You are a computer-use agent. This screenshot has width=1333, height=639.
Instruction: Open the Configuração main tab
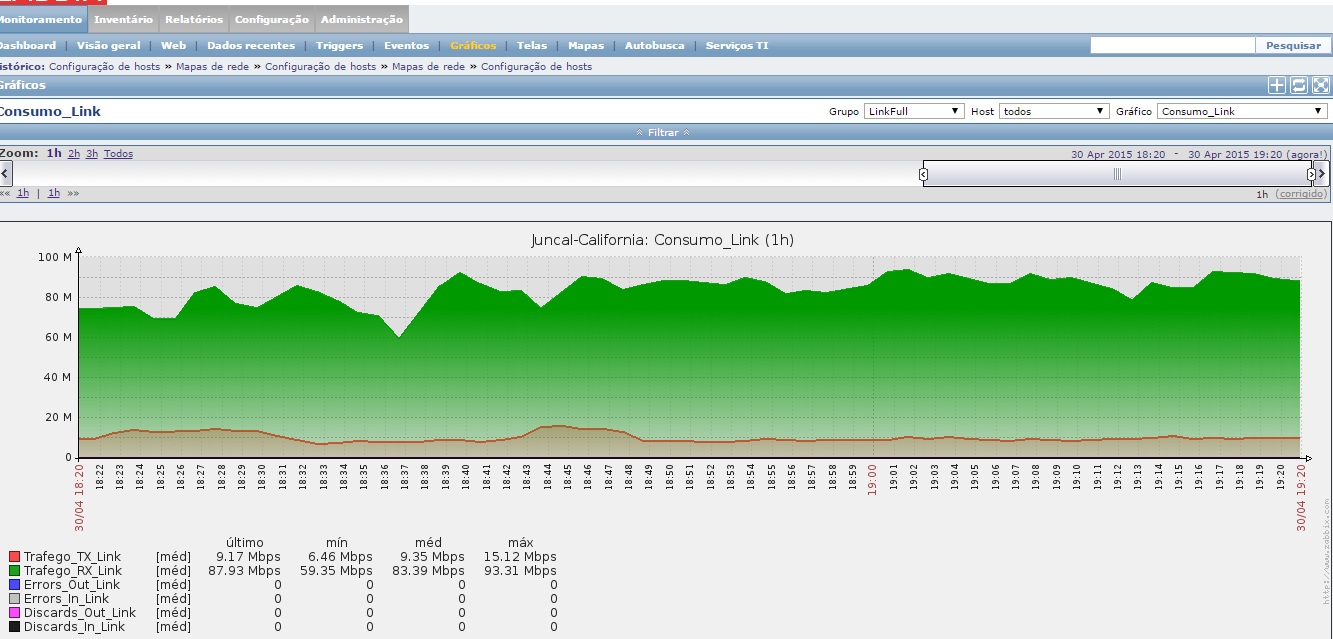[x=271, y=19]
